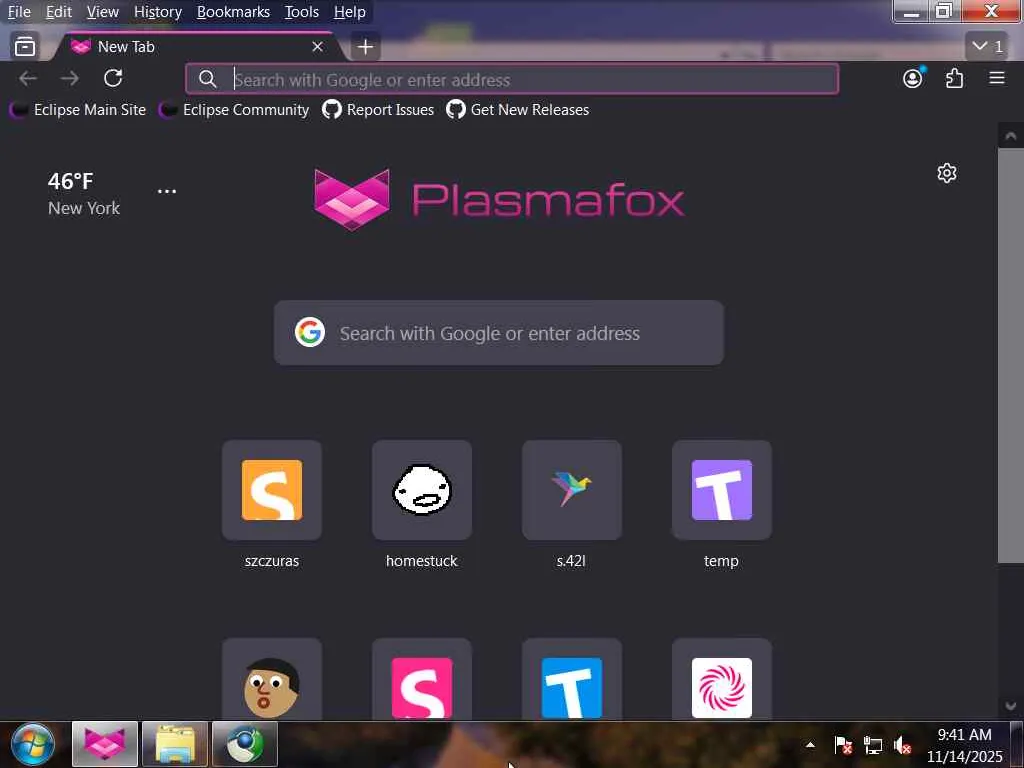1024x768 pixels.
Task: Click the Plasmafox logo
Action: coord(499,199)
